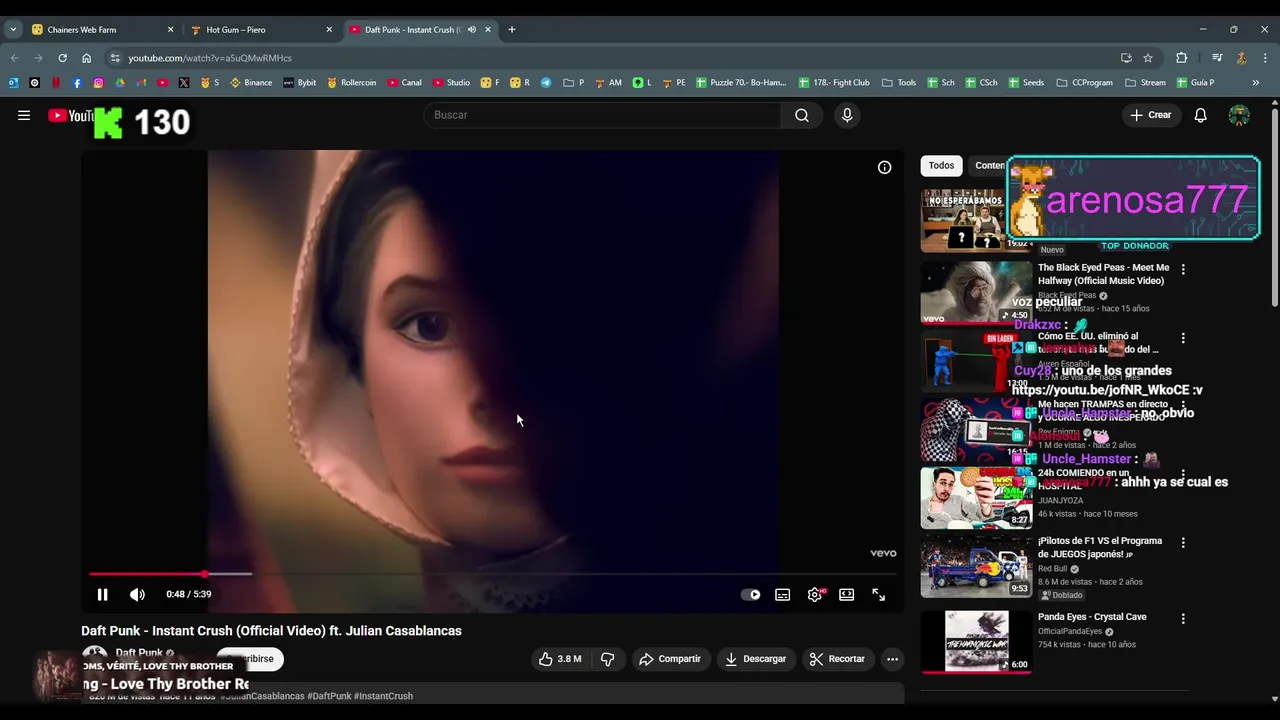Open Binance bookmark
Viewport: 1280px width, 720px height.
pyautogui.click(x=251, y=83)
